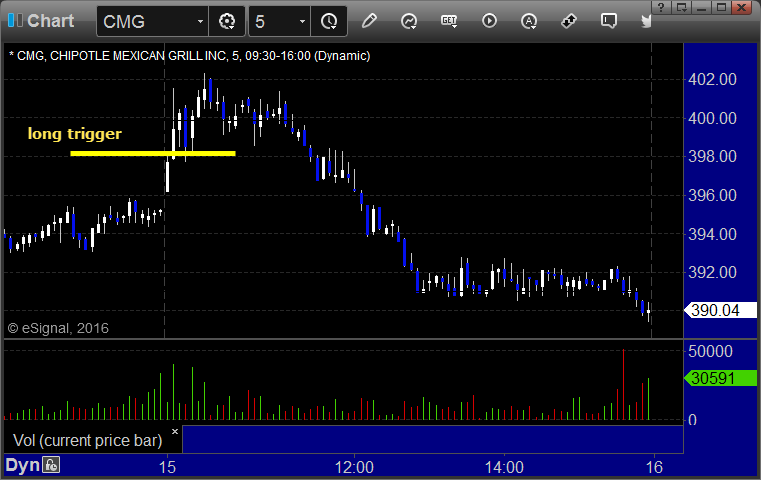761x480 pixels.
Task: Expand the interval dropdown showing 5
Action: tap(302, 21)
